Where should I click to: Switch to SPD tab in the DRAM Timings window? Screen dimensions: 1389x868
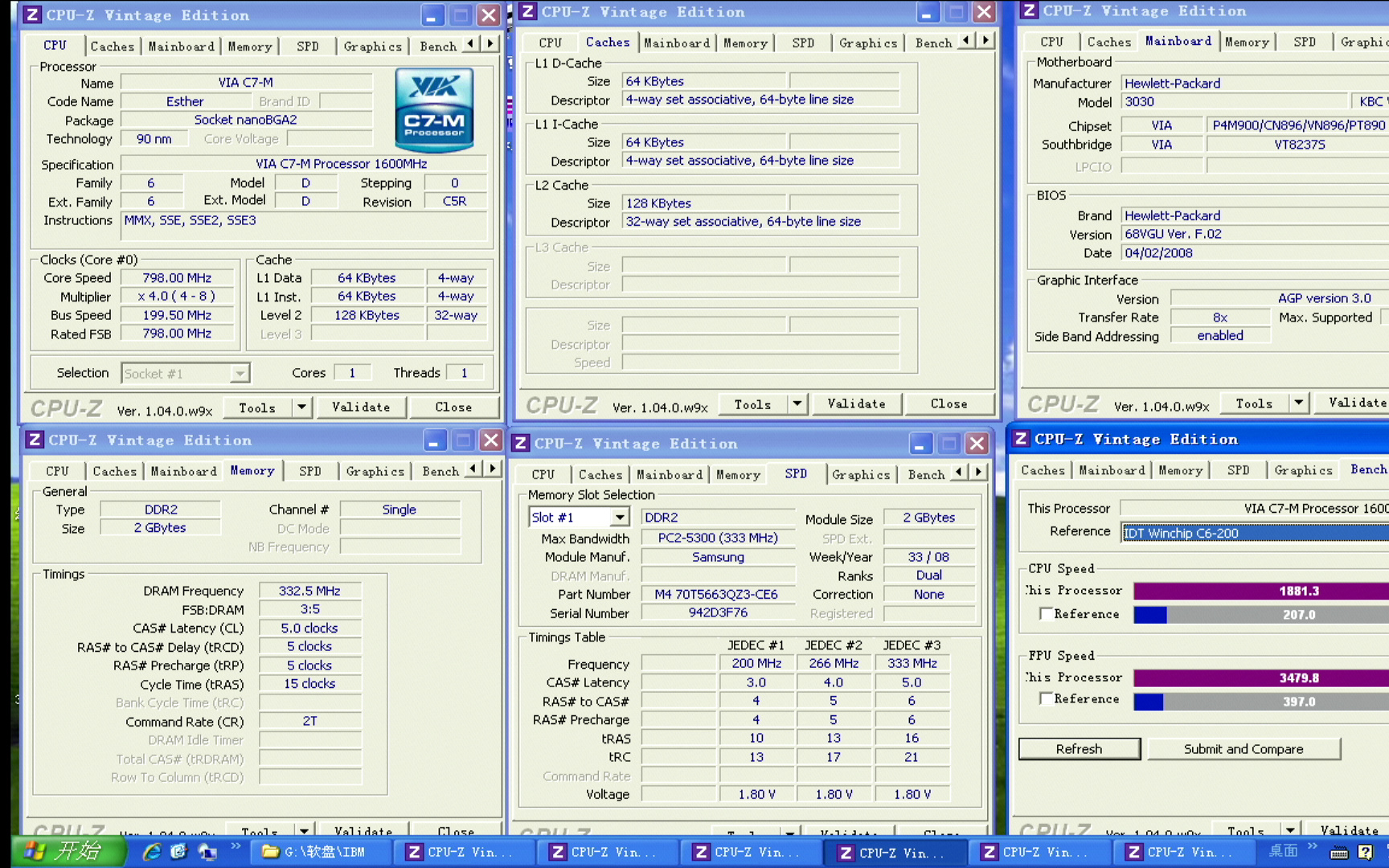click(x=309, y=472)
